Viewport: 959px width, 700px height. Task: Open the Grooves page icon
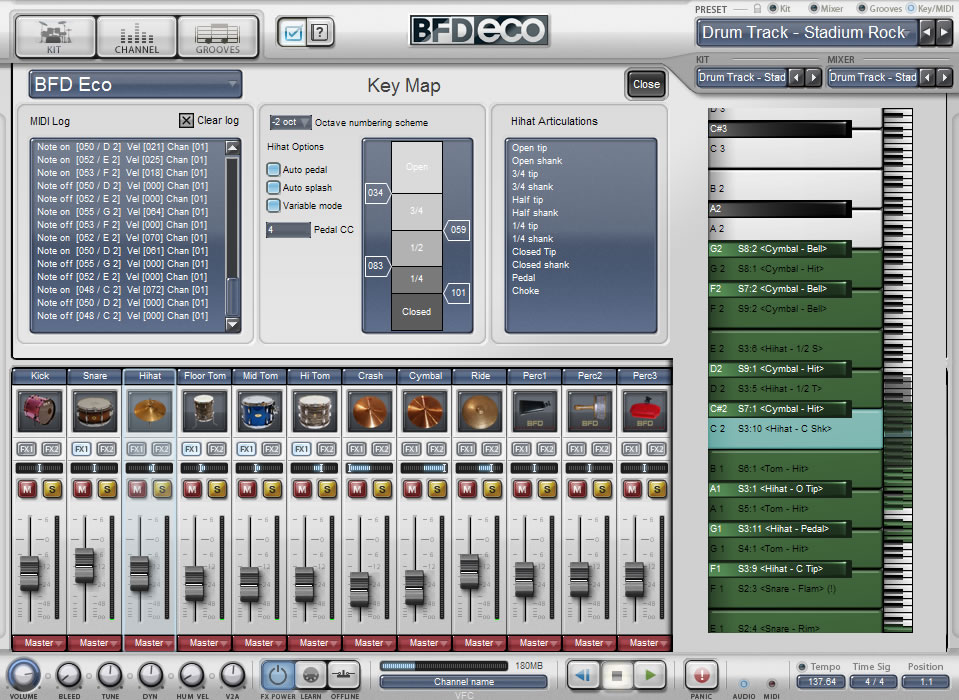point(218,37)
